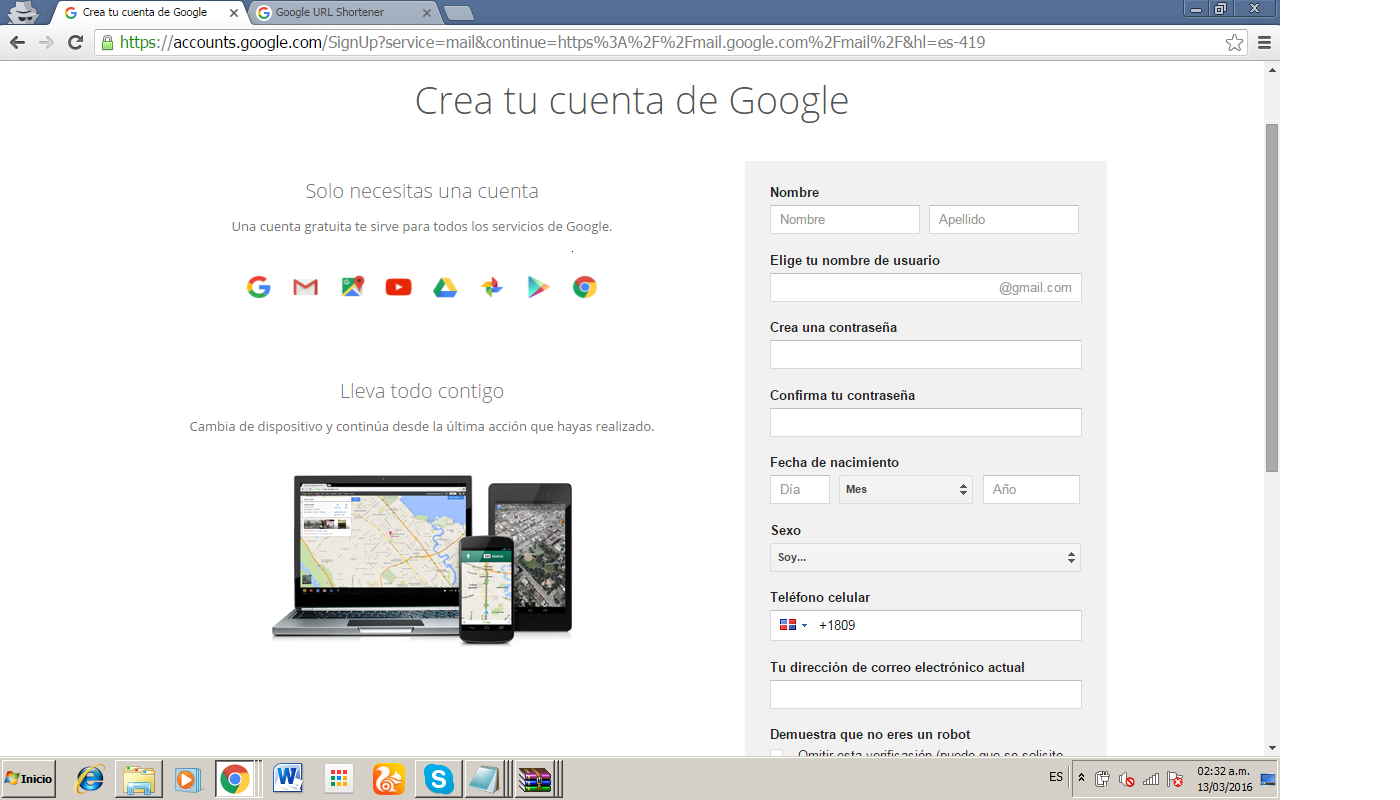This screenshot has width=1400, height=800.
Task: Launch WinRAR from the taskbar
Action: [x=537, y=778]
